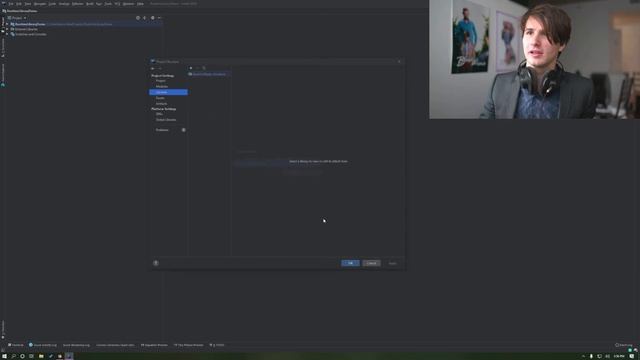Select the library entry in the list
Viewport: 640px width, 360px height.
(209, 74)
